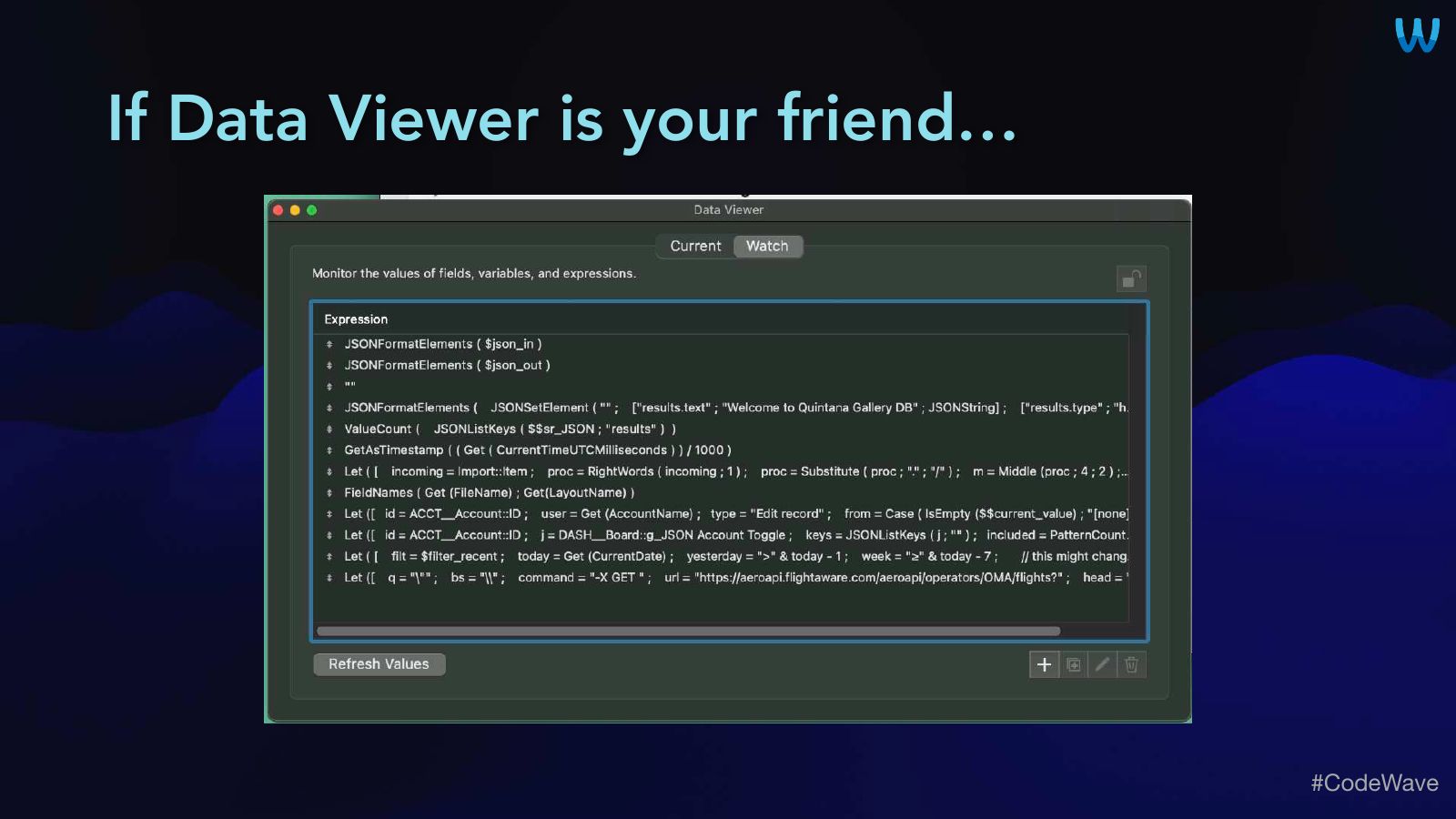Viewport: 1456px width, 819px height.
Task: Close the Data Viewer window
Action: pyautogui.click(x=278, y=210)
